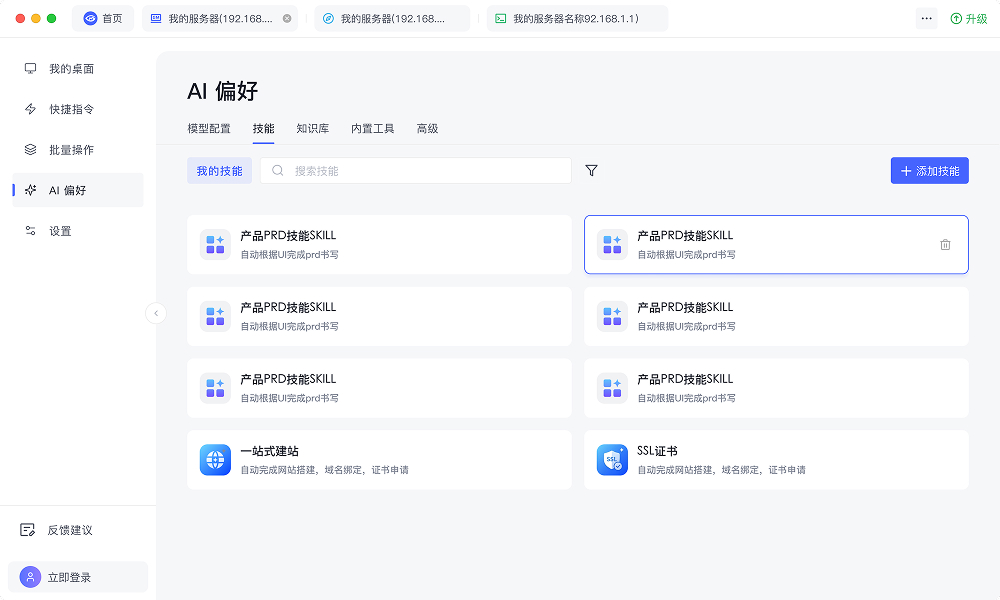Switch to 模型配置 tab
The width and height of the screenshot is (1000, 600).
click(209, 129)
